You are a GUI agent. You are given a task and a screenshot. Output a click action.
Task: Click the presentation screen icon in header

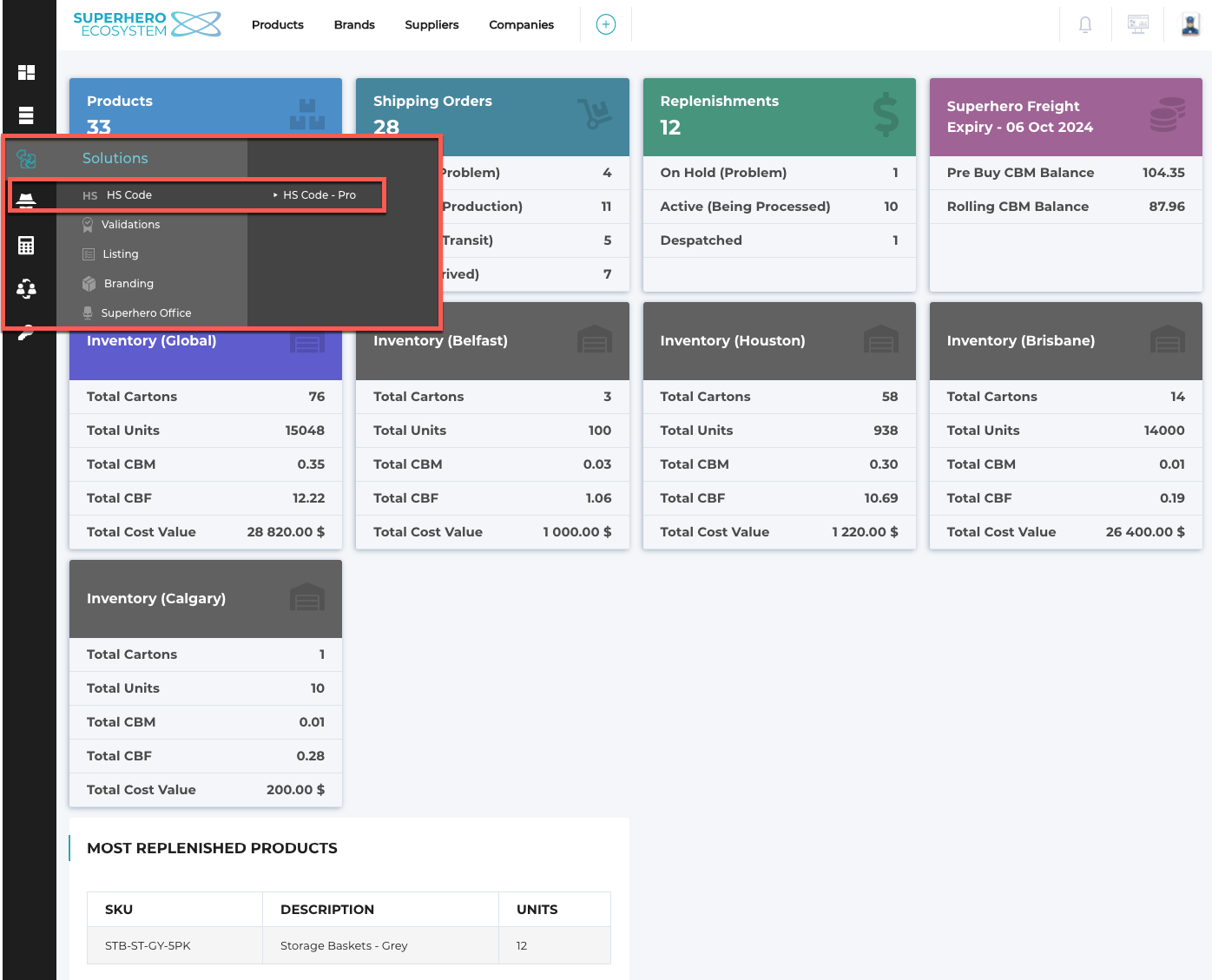1138,24
